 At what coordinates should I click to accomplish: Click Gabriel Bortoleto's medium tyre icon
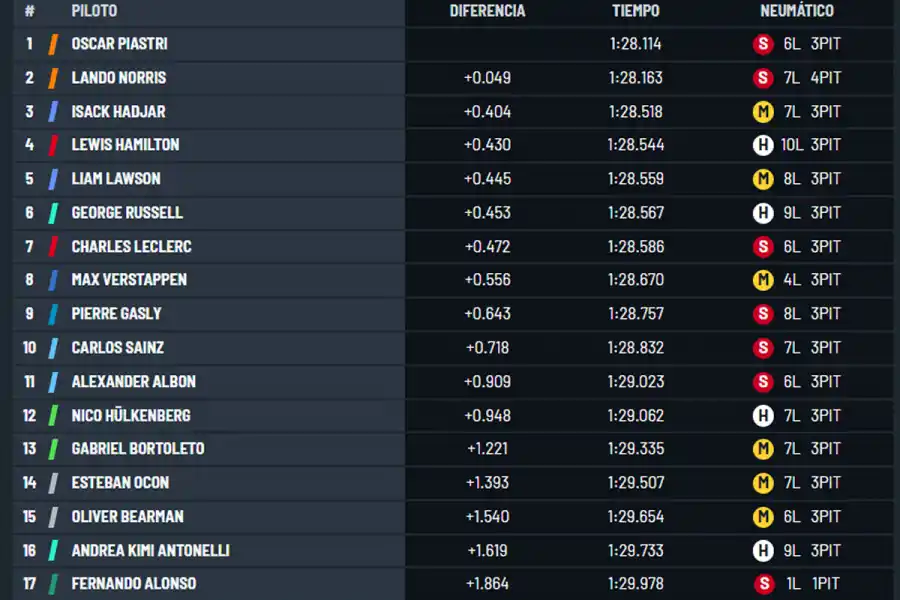763,449
